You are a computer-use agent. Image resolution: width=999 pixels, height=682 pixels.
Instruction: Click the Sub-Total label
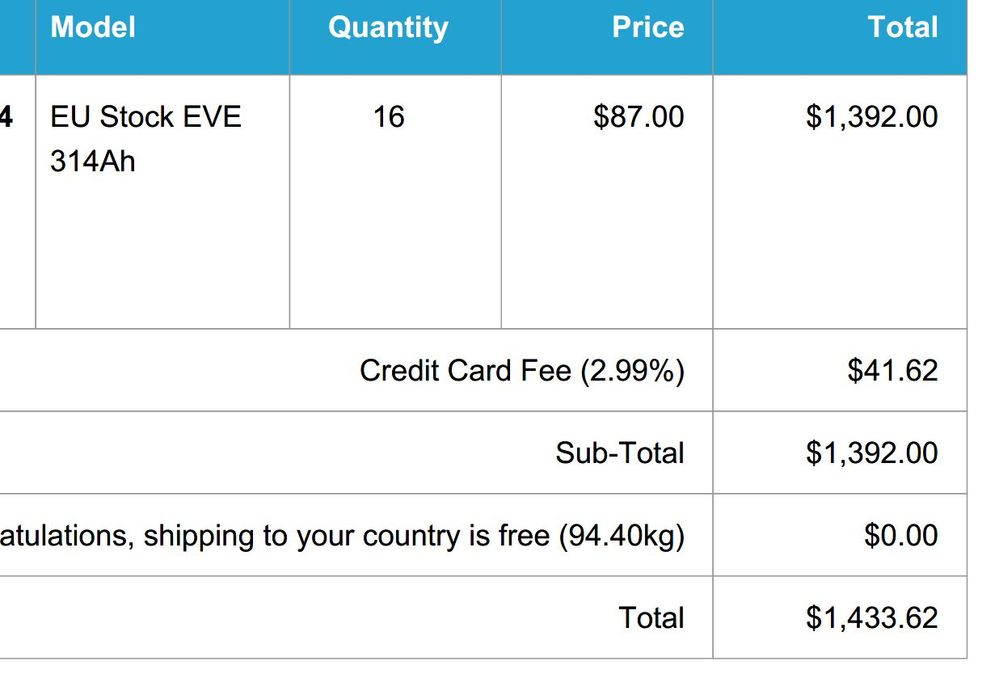(620, 453)
